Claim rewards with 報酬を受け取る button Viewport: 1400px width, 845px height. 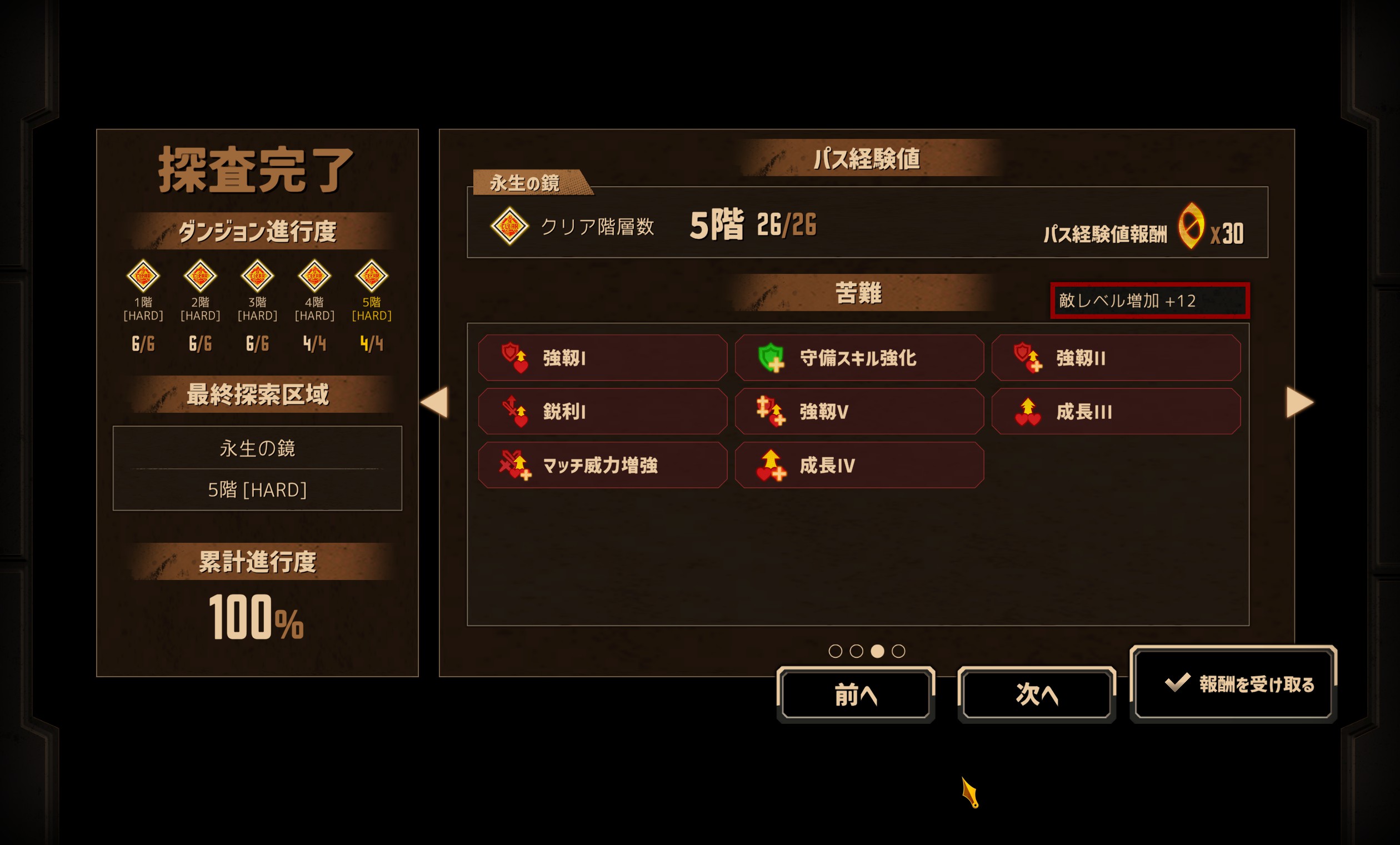coord(1233,684)
